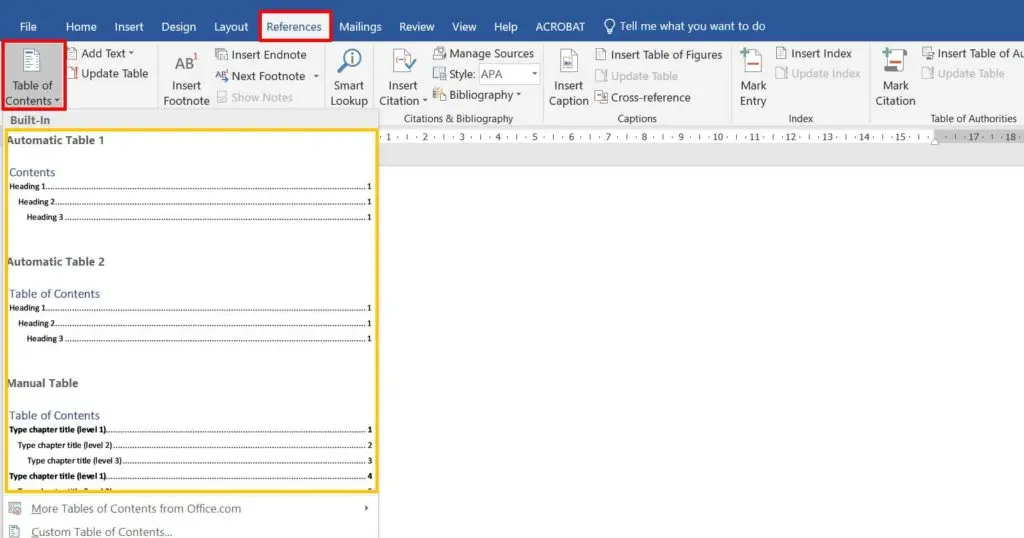Switch to the Design tab
This screenshot has height=538, width=1024.
(178, 27)
